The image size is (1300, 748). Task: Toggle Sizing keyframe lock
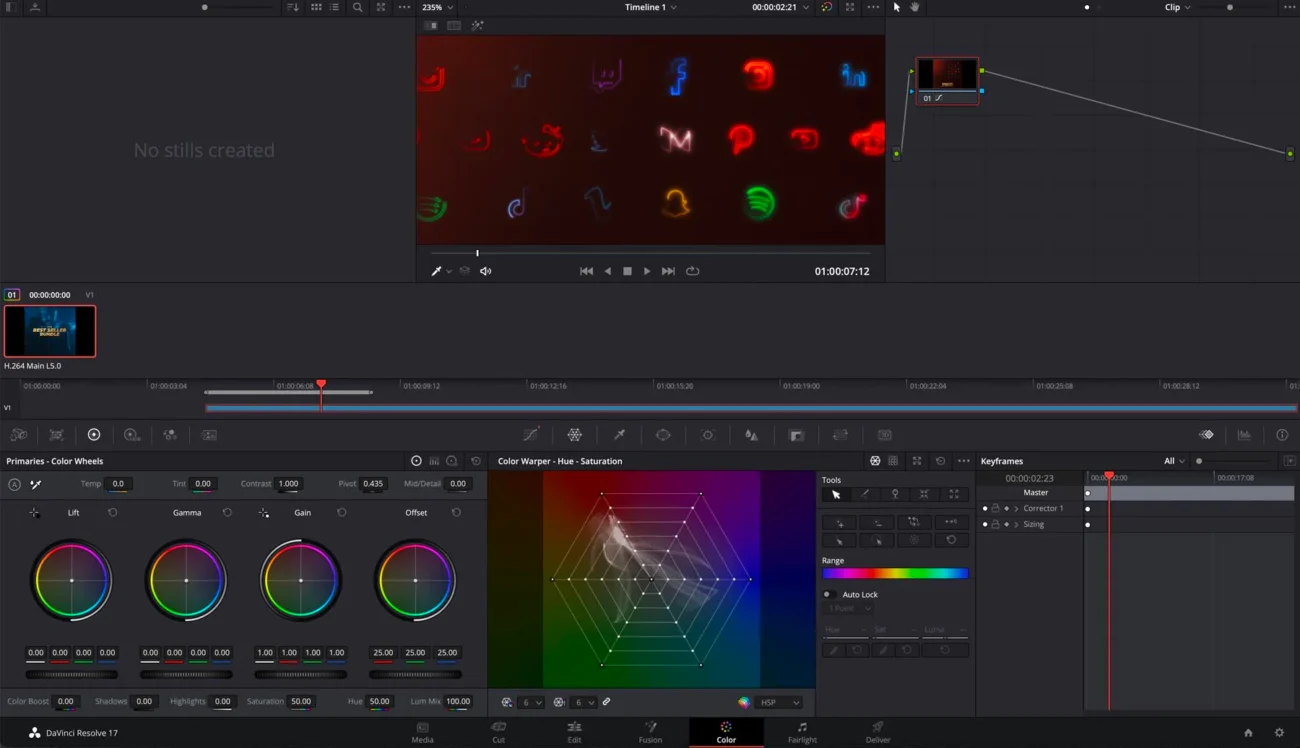point(995,524)
